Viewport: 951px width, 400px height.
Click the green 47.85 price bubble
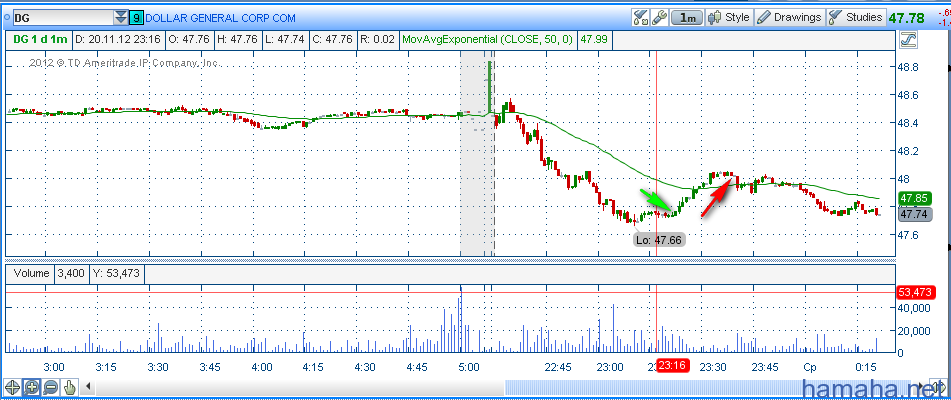pyautogui.click(x=916, y=198)
